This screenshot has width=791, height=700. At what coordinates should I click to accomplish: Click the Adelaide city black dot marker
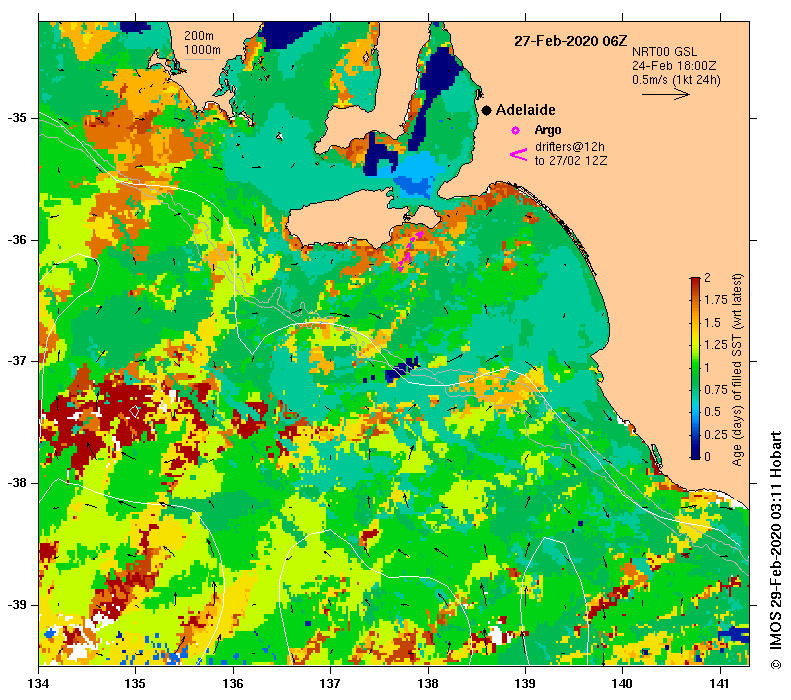[x=486, y=110]
